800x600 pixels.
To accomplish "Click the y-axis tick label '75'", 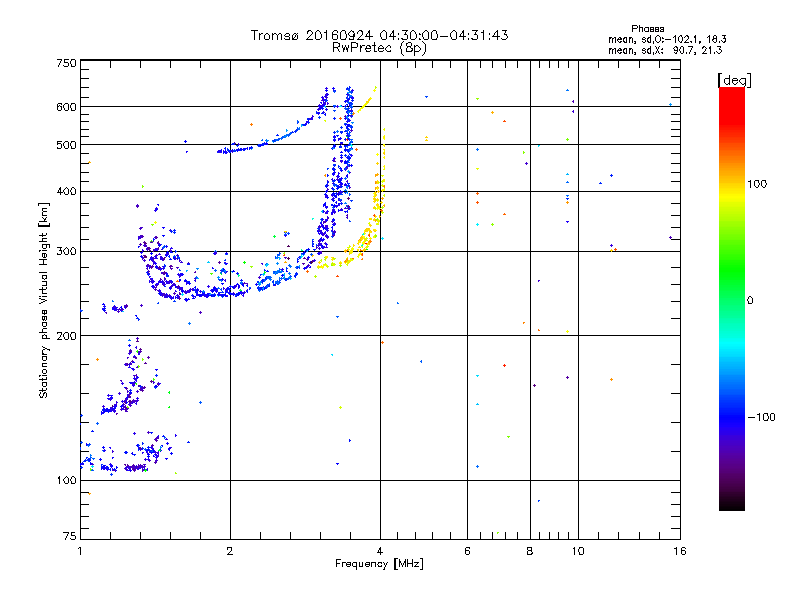I will click(x=69, y=536).
